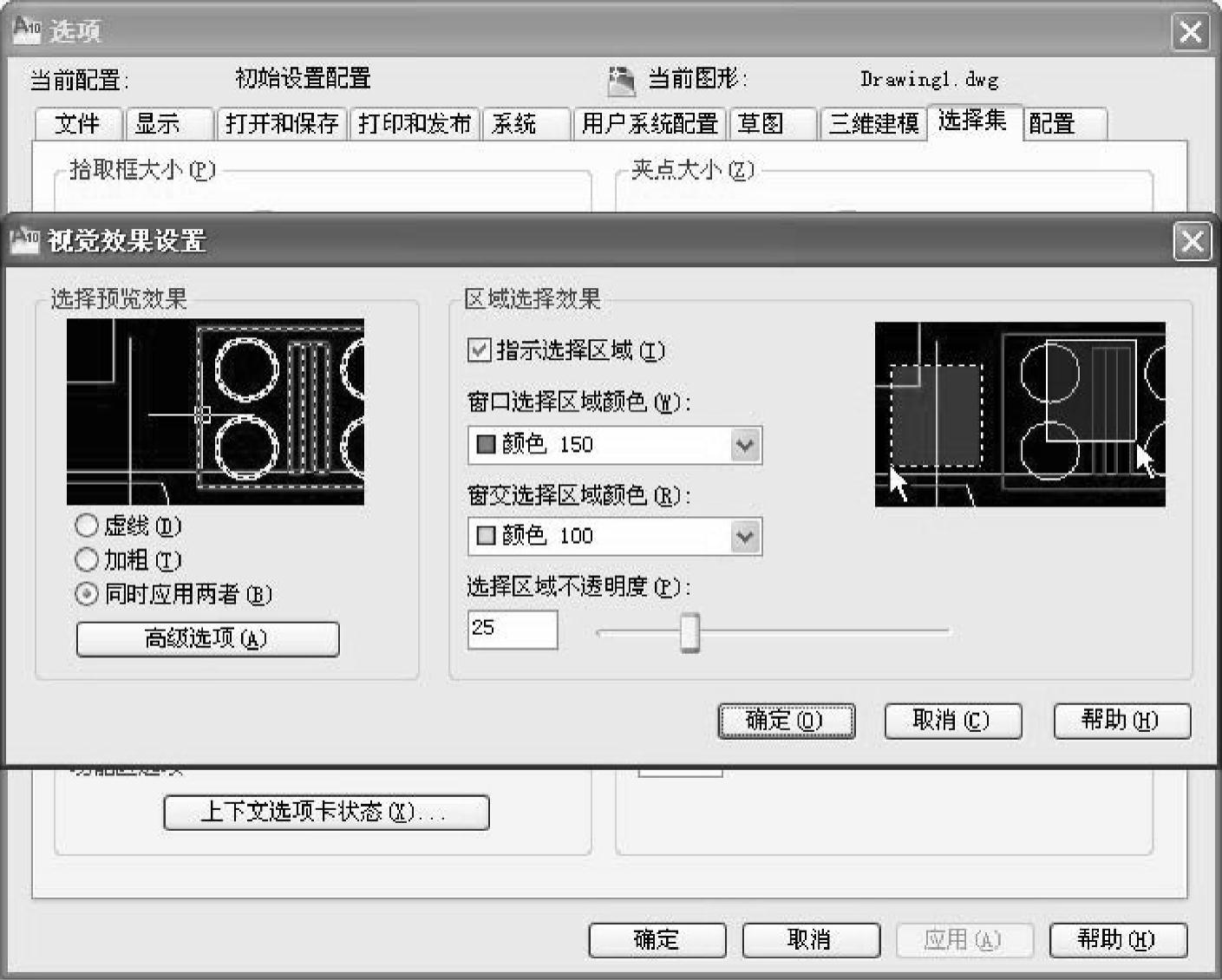Close the 选项 window

(1191, 33)
